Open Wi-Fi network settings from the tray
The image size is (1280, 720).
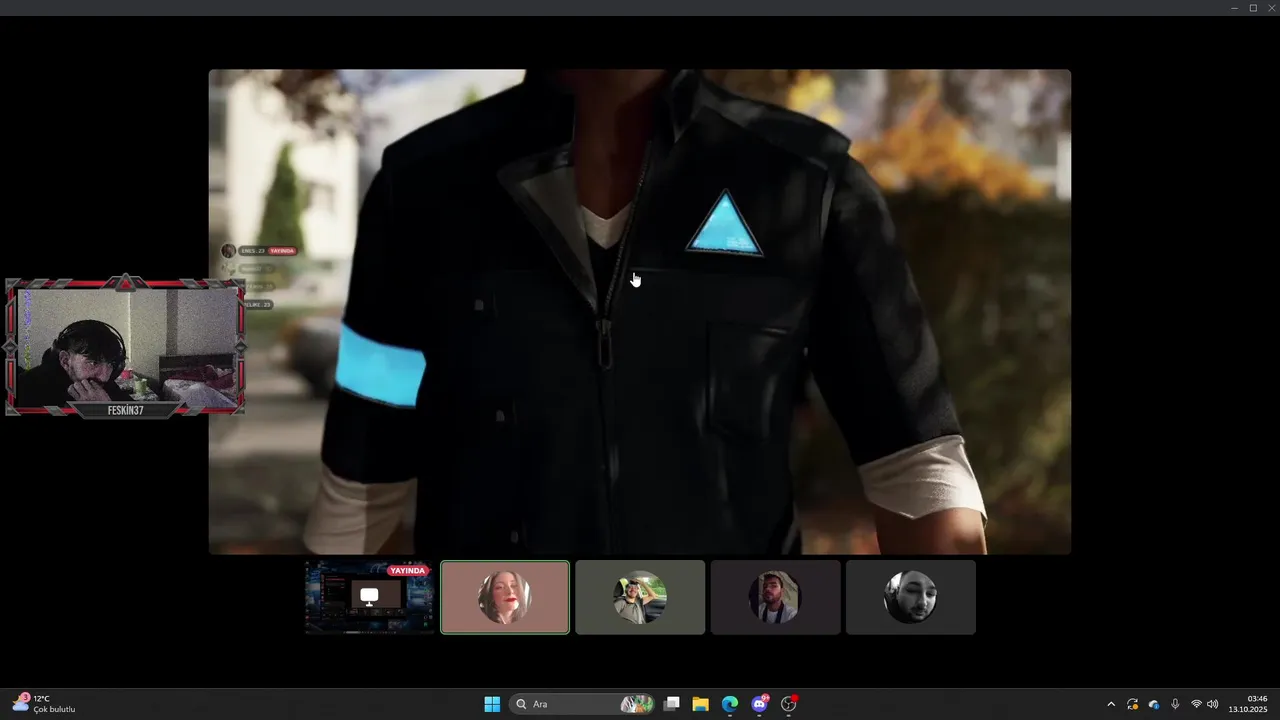pos(1196,704)
